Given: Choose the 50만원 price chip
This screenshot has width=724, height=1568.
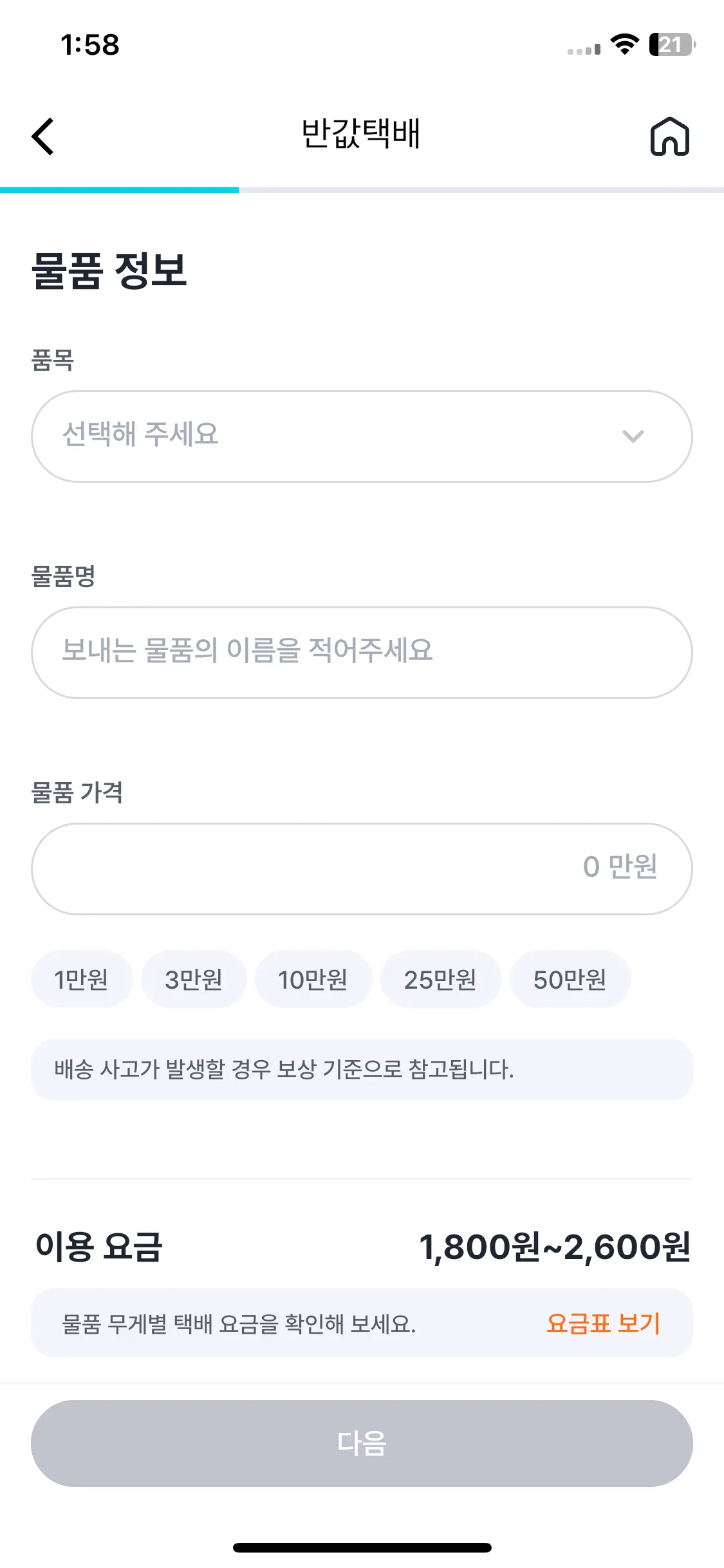Looking at the screenshot, I should tap(570, 979).
